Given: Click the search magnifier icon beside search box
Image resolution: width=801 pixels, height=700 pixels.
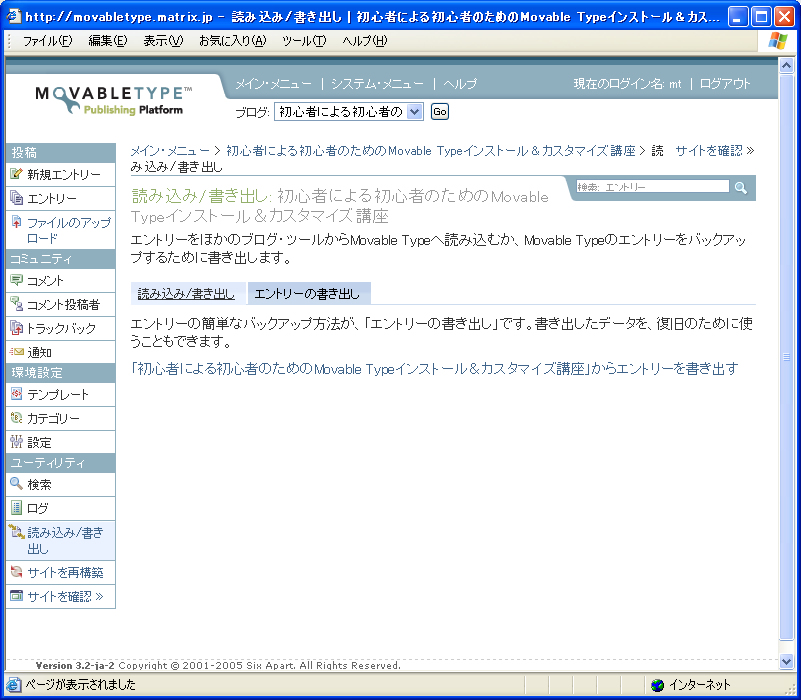Looking at the screenshot, I should tap(741, 187).
